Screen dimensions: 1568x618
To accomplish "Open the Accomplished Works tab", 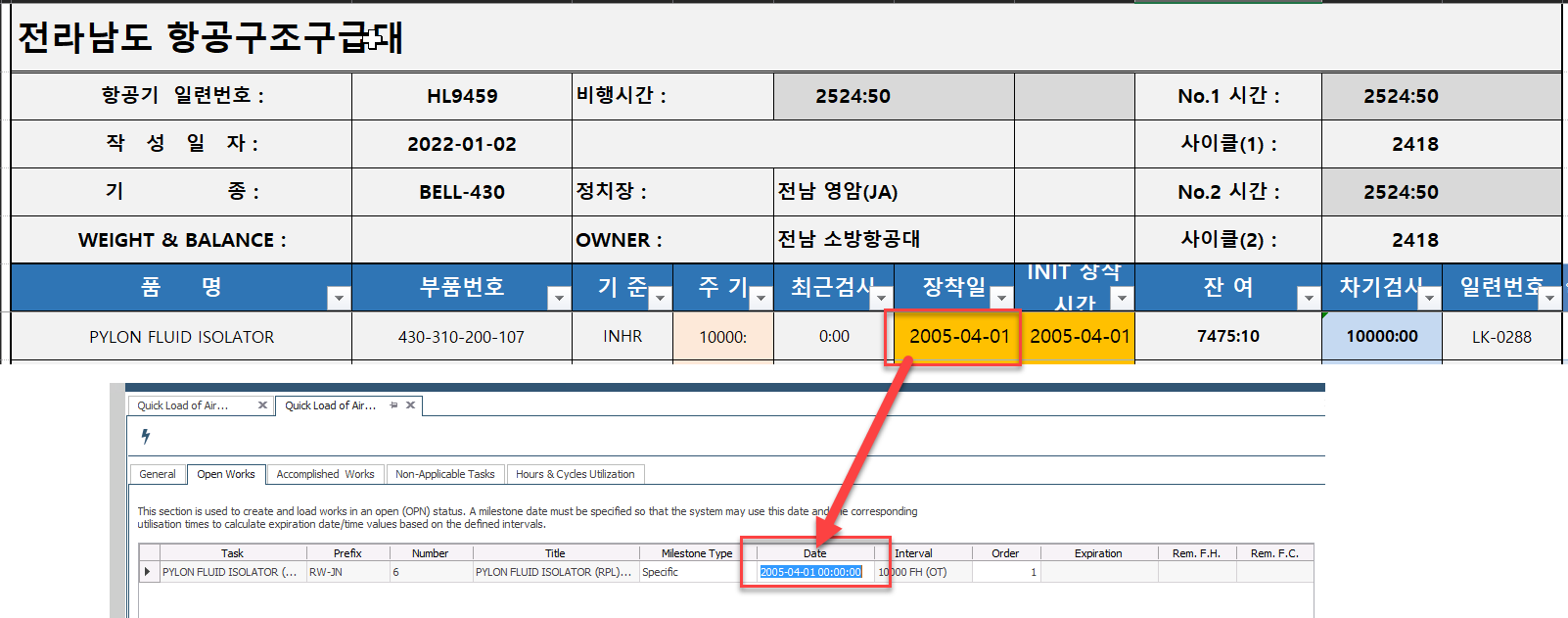I will [x=325, y=474].
